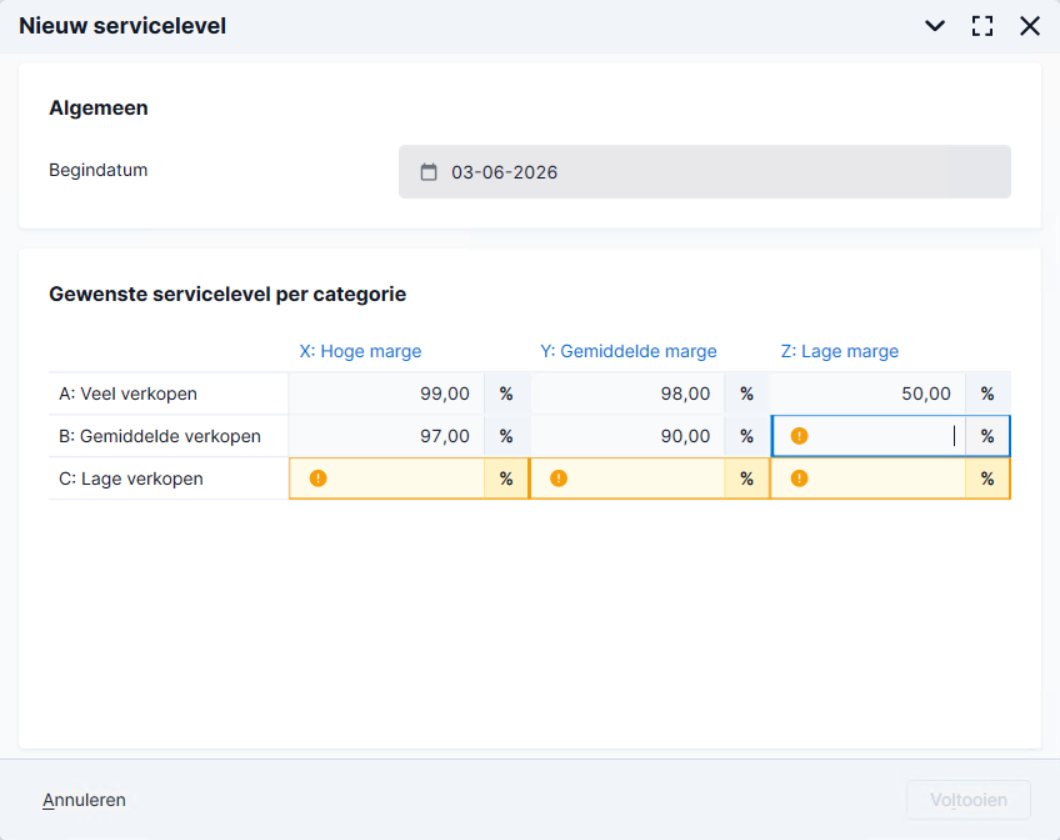Screen dimensions: 1060x840
Task: Collapse dialog using the chevron down icon
Action: click(935, 26)
